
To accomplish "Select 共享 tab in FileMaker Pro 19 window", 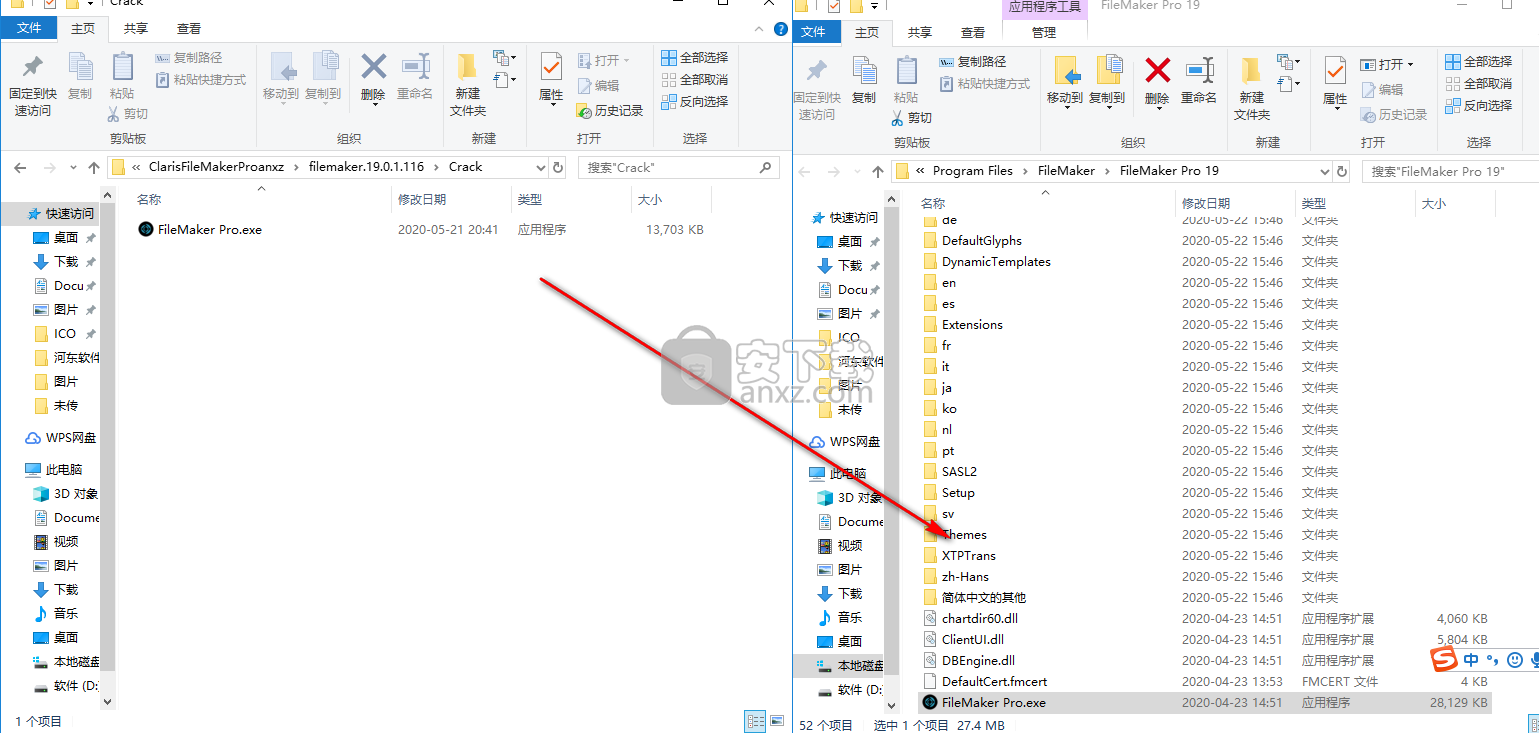I will pyautogui.click(x=920, y=32).
